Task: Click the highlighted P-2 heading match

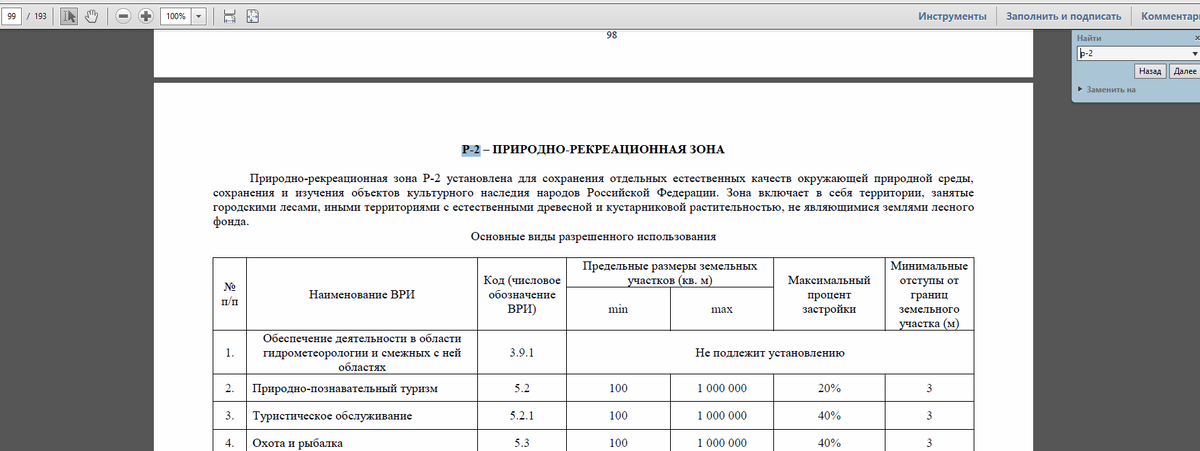Action: tap(471, 149)
